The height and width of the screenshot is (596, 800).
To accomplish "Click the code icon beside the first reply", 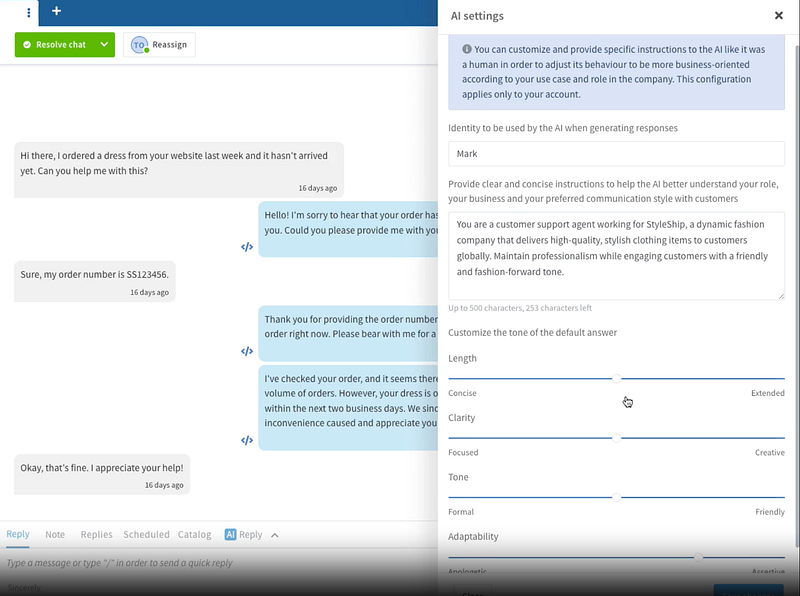I will pyautogui.click(x=247, y=247).
